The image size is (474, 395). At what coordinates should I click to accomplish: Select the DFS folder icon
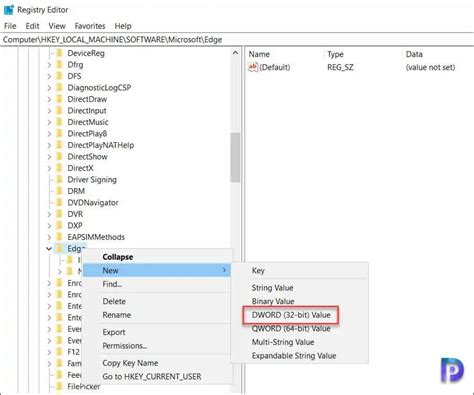(59, 76)
